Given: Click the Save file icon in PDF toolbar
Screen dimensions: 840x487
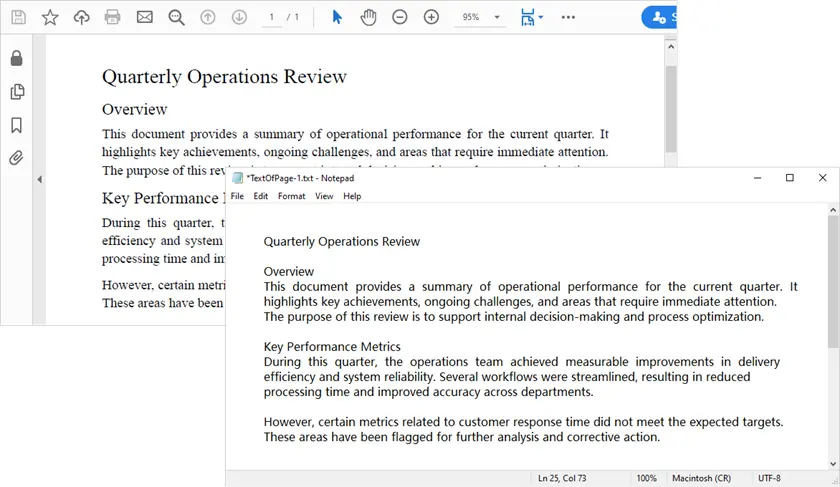Looking at the screenshot, I should (18, 17).
